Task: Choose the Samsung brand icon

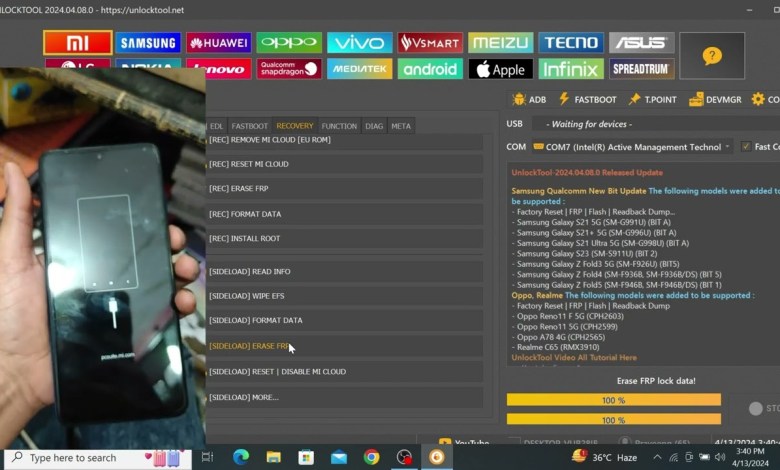Action: coord(148,43)
